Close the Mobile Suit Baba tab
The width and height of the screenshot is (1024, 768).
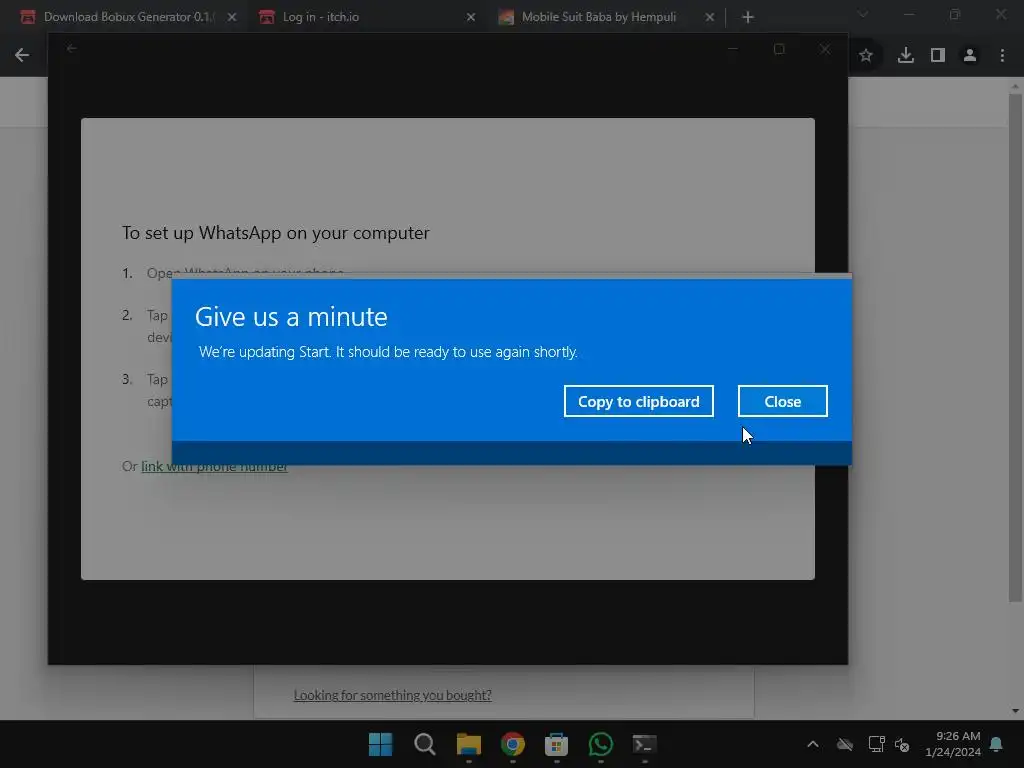[710, 17]
